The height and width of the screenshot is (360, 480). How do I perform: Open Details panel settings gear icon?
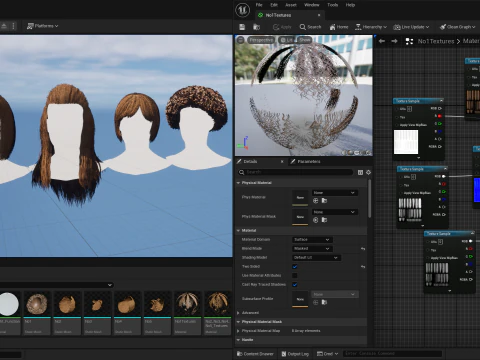click(x=368, y=172)
